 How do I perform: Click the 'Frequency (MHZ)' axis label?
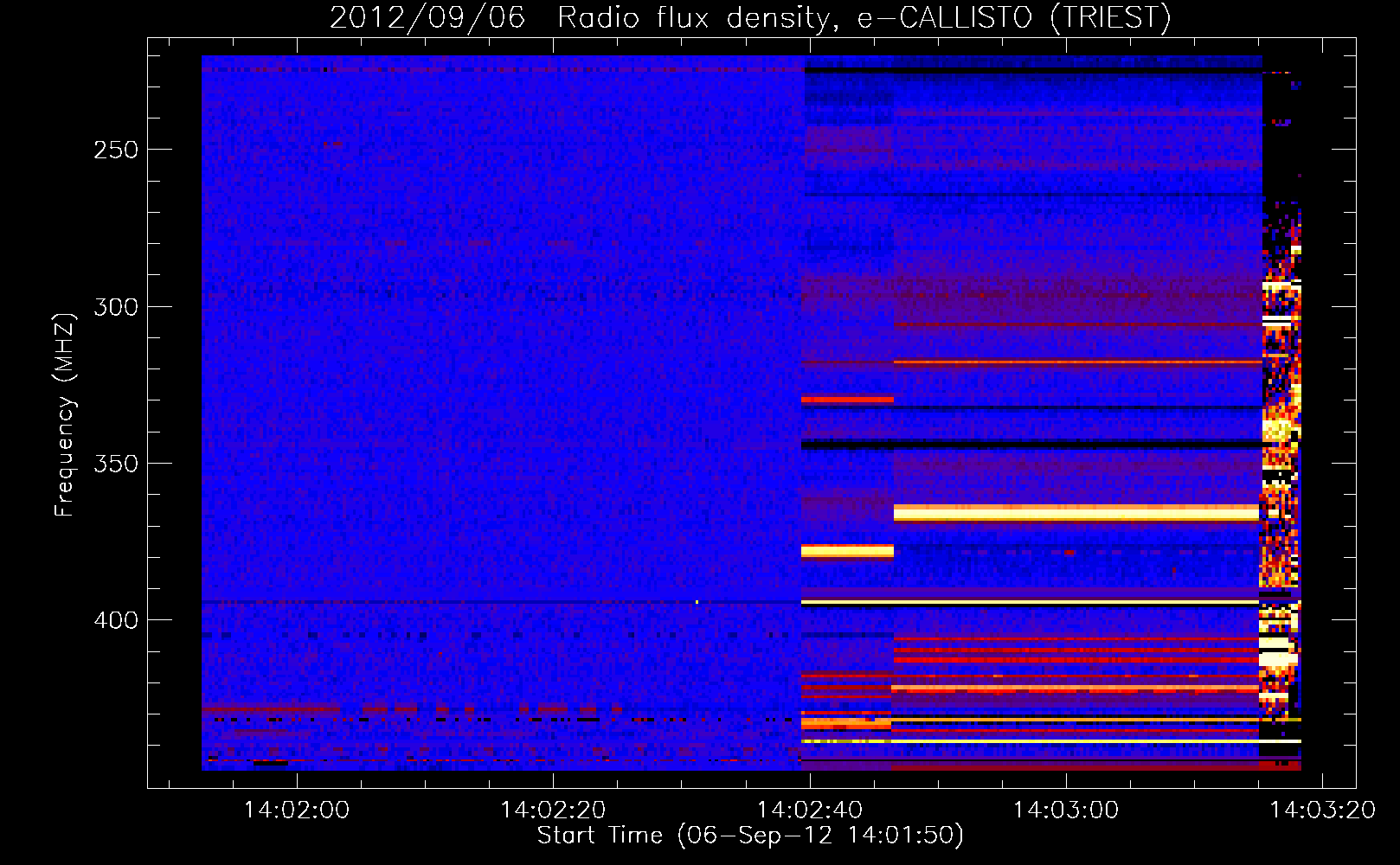(x=65, y=414)
